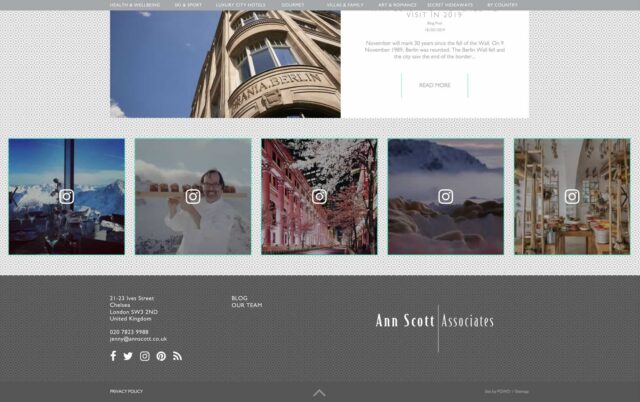Select Villas & Family in navigation

click(x=345, y=5)
